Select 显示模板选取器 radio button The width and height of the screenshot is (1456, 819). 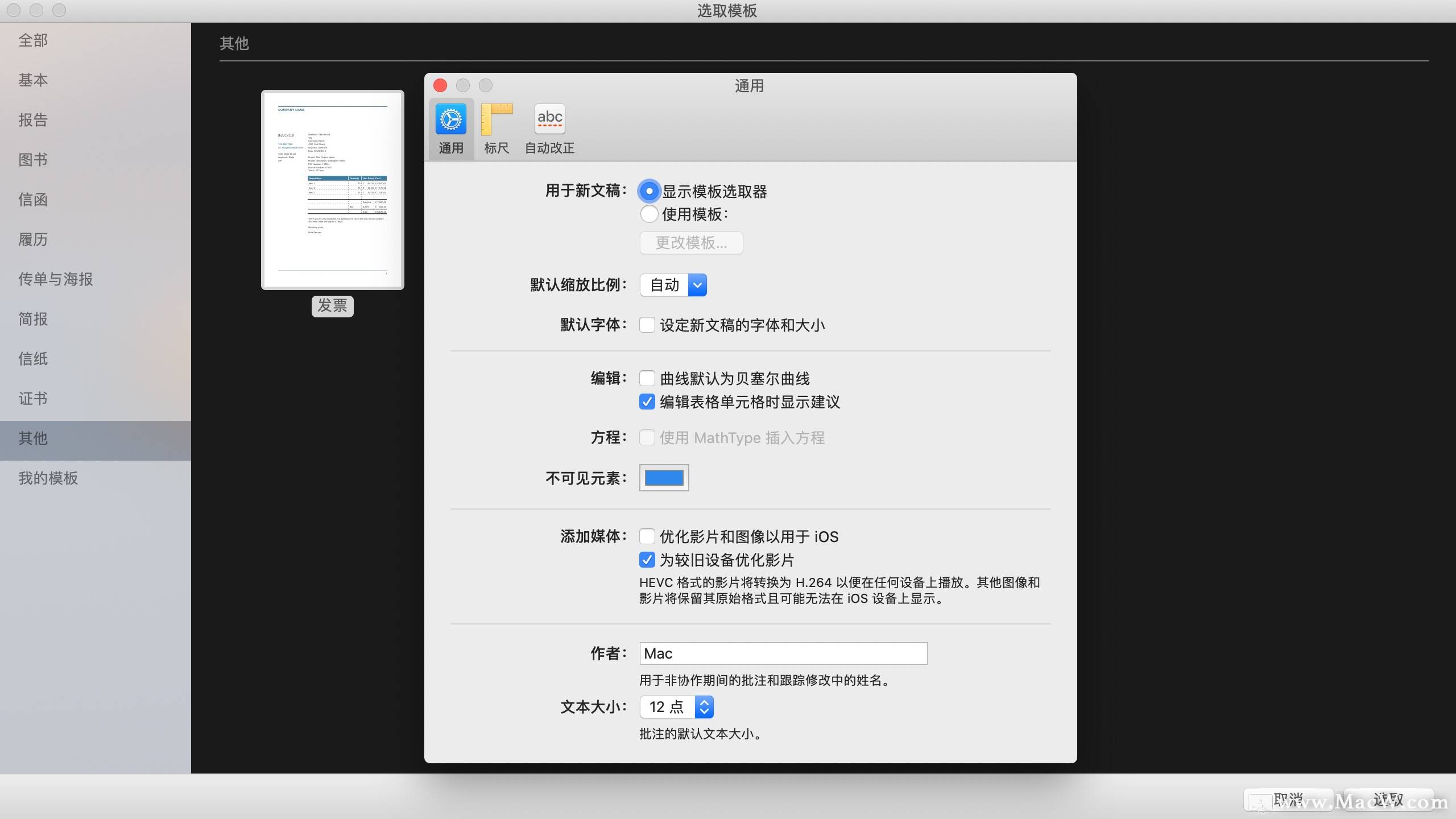pyautogui.click(x=649, y=191)
